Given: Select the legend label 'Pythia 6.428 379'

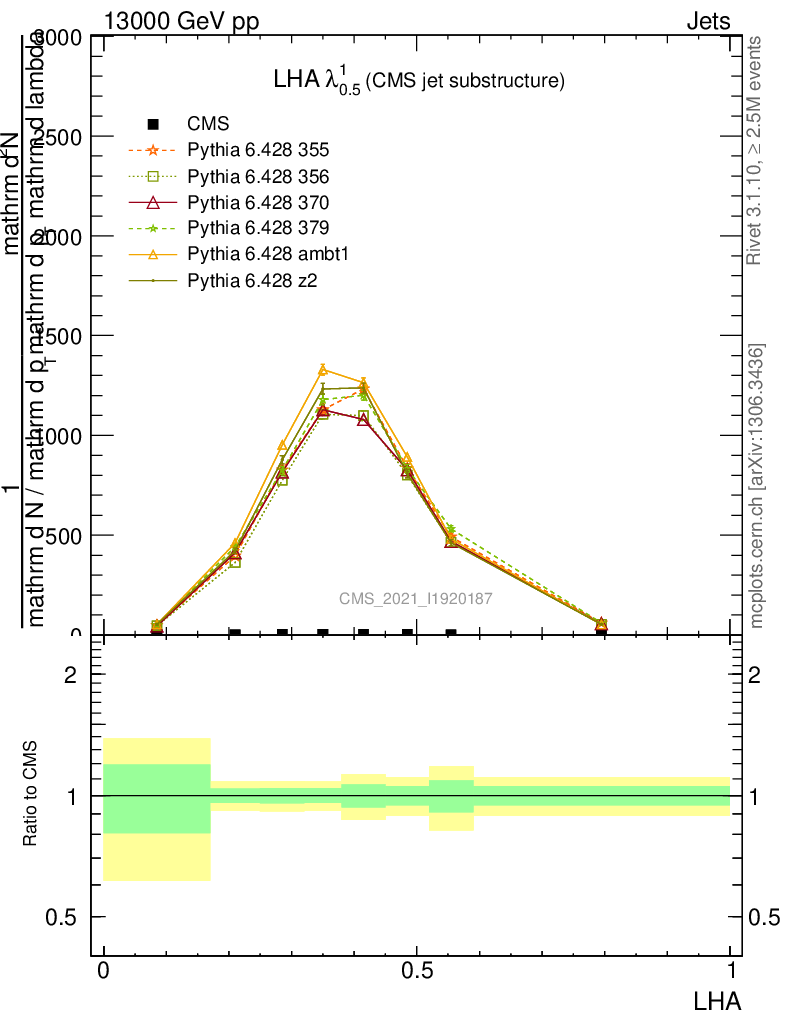Looking at the screenshot, I should point(258,228).
